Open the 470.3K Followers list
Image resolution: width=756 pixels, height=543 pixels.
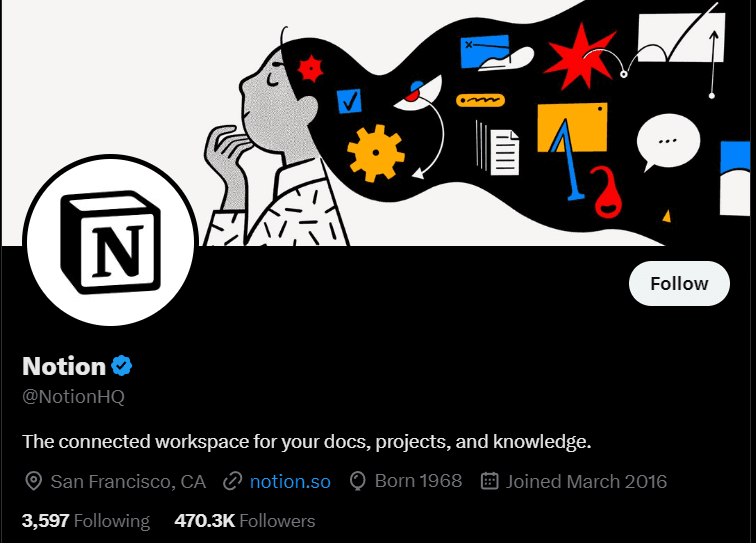245,521
